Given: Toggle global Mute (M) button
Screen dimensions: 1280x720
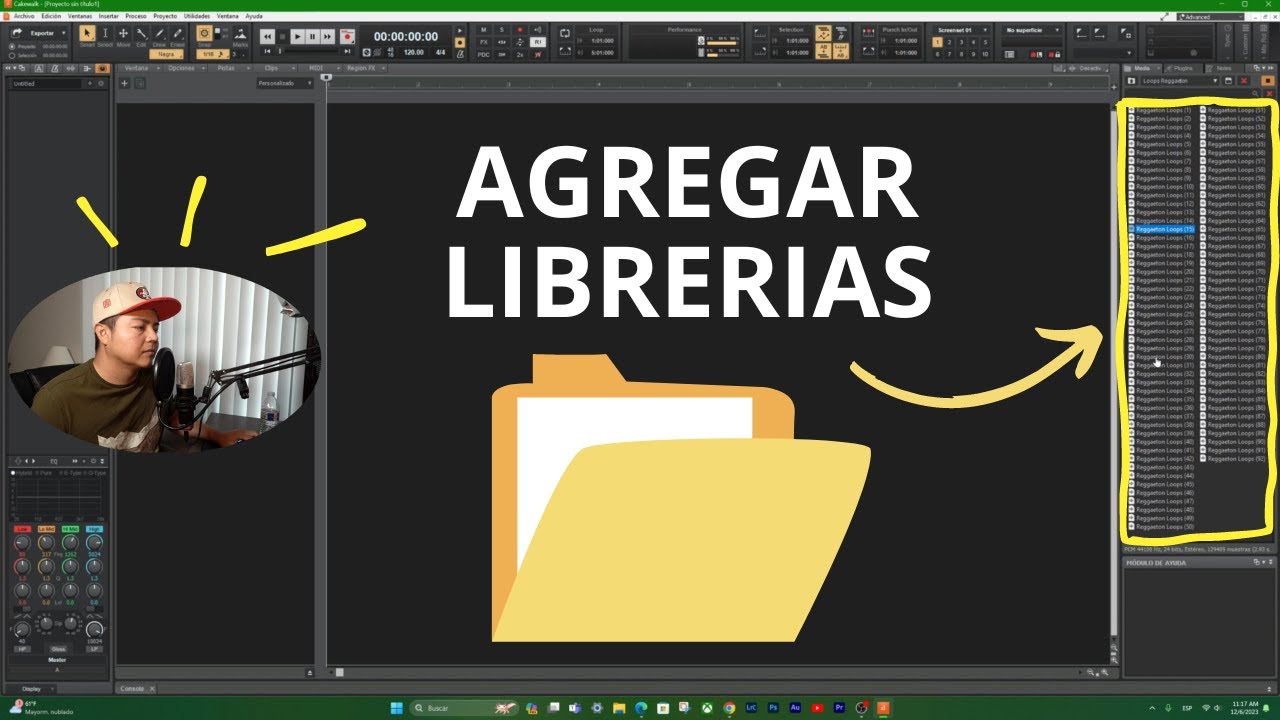Looking at the screenshot, I should point(484,30).
